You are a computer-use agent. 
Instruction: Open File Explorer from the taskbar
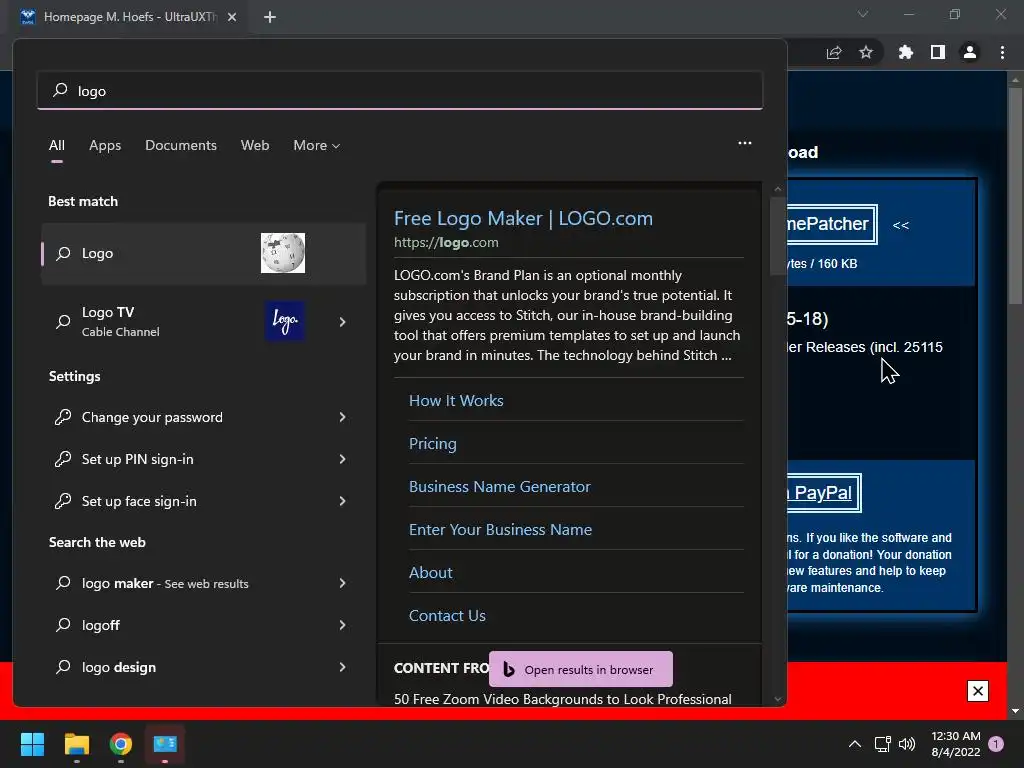point(76,744)
